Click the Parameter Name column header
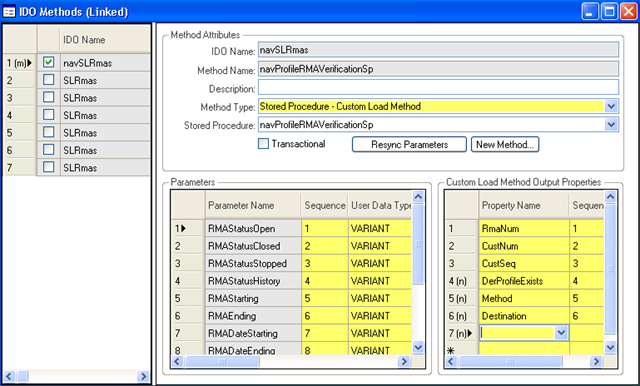The width and height of the screenshot is (640, 386). (x=253, y=205)
